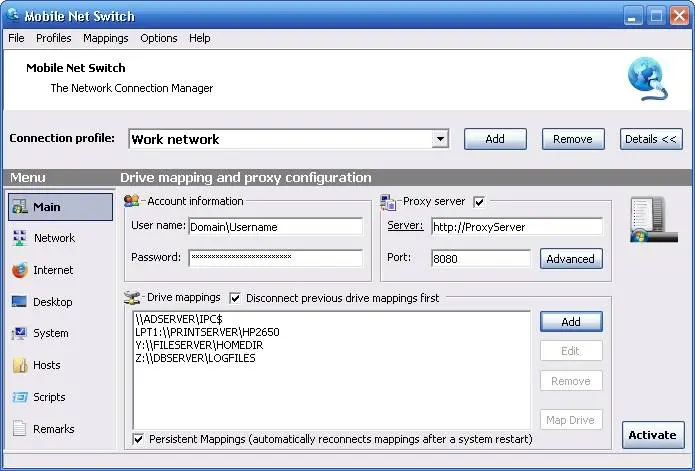Click the Main sidebar icon
This screenshot has height=471, width=695.
tap(20, 207)
